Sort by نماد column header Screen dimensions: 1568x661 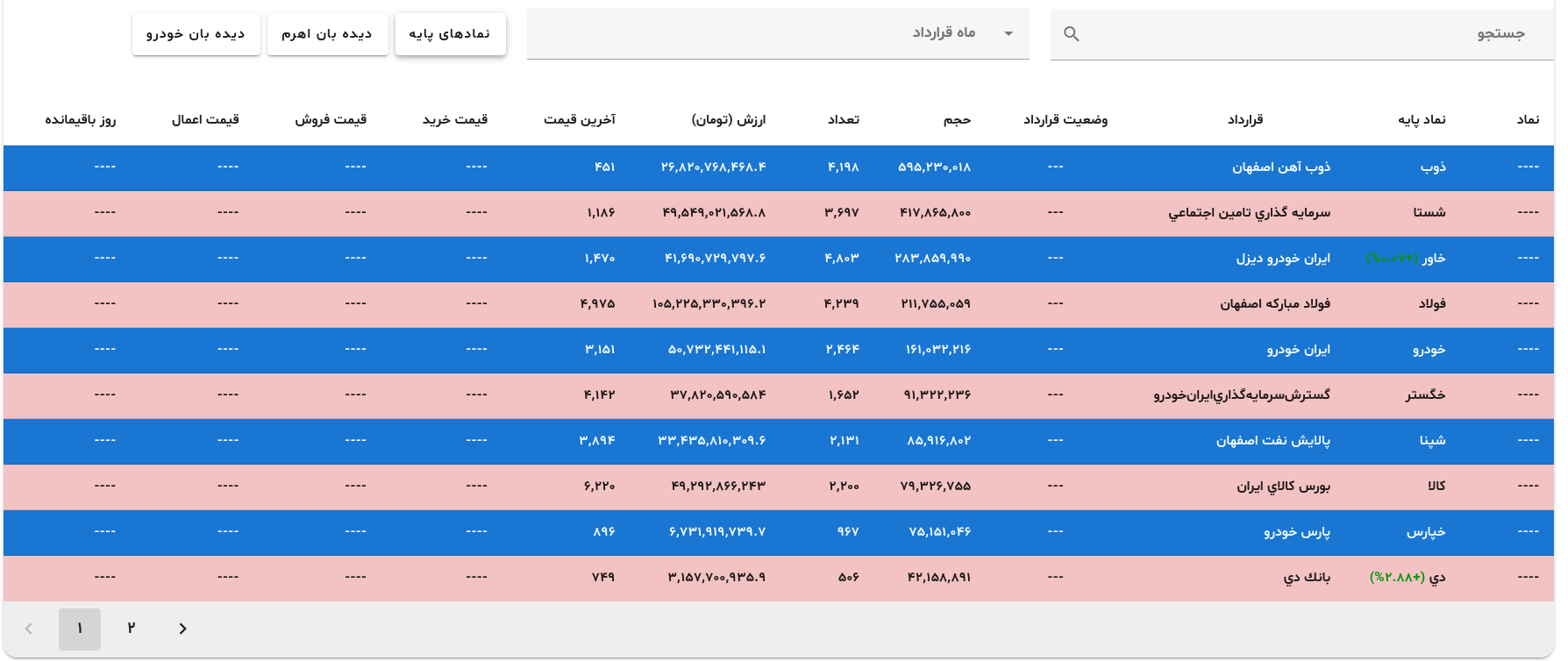[1529, 119]
